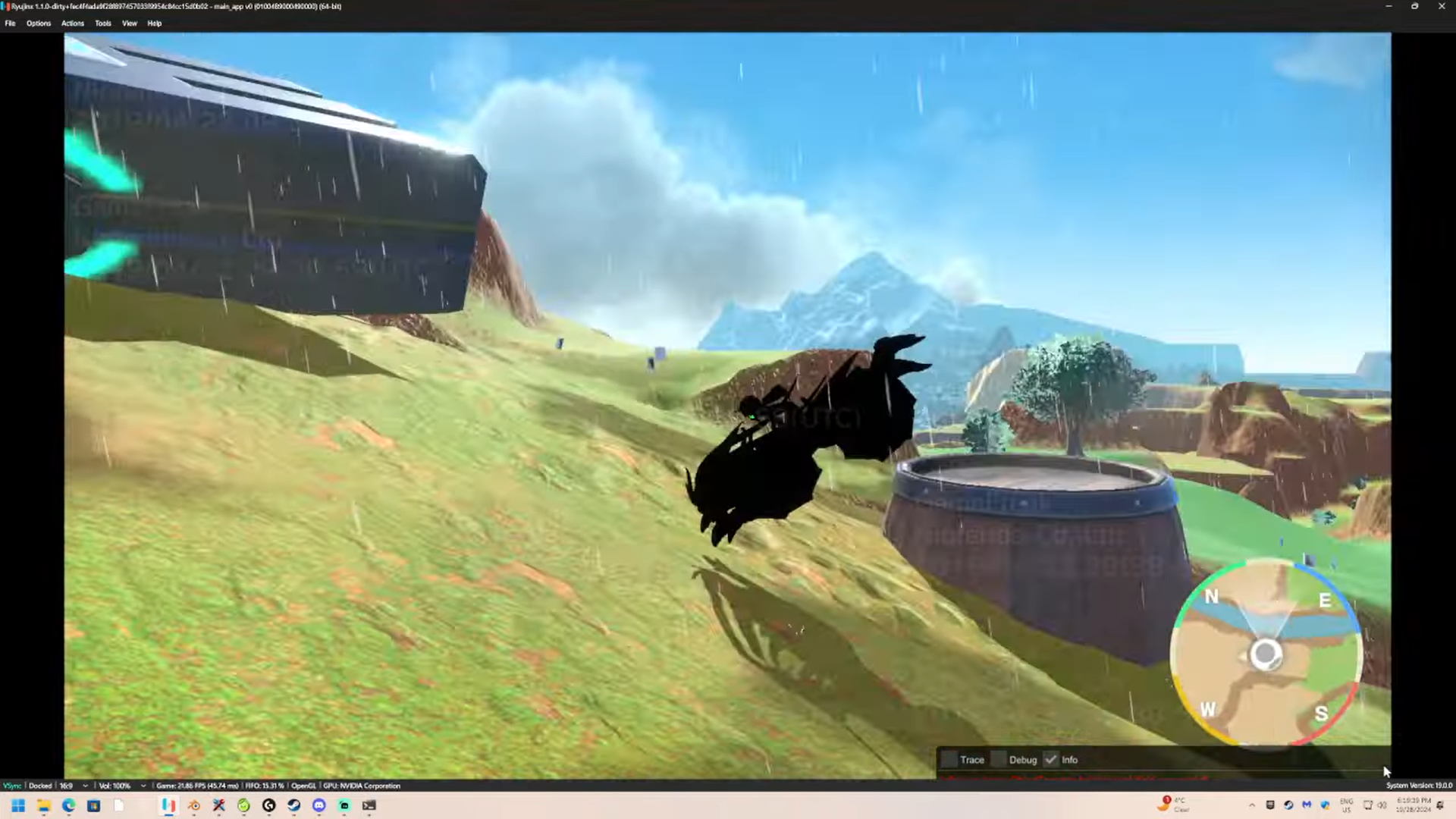The width and height of the screenshot is (1456, 819).
Task: Open the Options menu
Action: pyautogui.click(x=39, y=24)
